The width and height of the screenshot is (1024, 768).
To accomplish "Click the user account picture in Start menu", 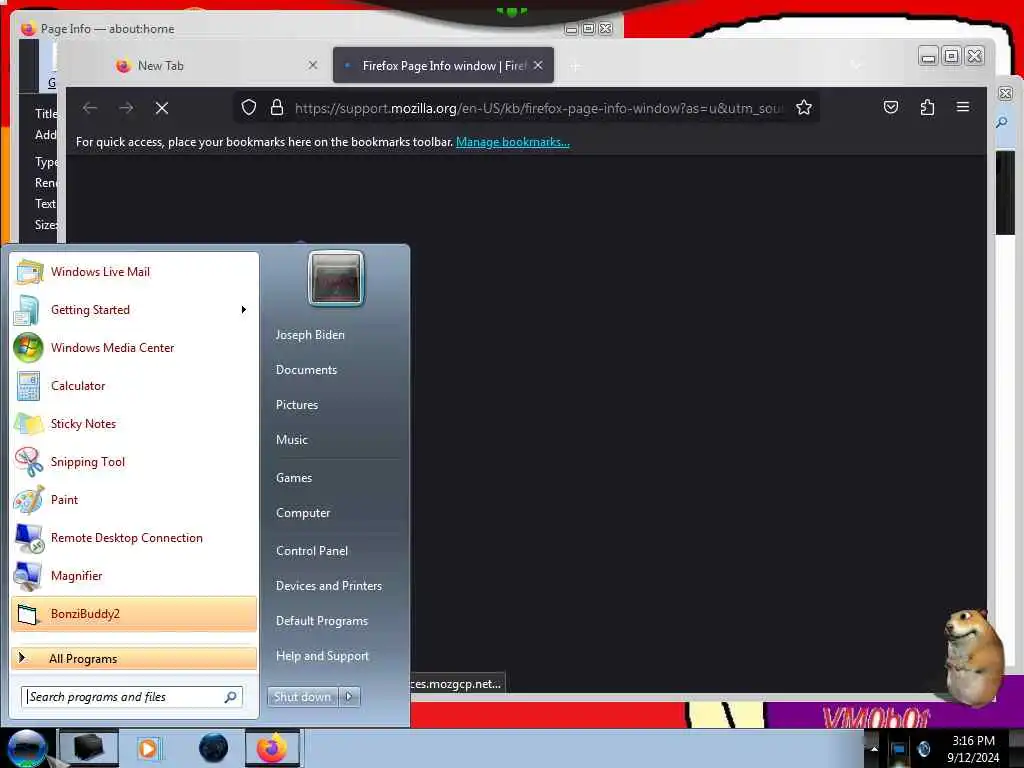I will 336,278.
